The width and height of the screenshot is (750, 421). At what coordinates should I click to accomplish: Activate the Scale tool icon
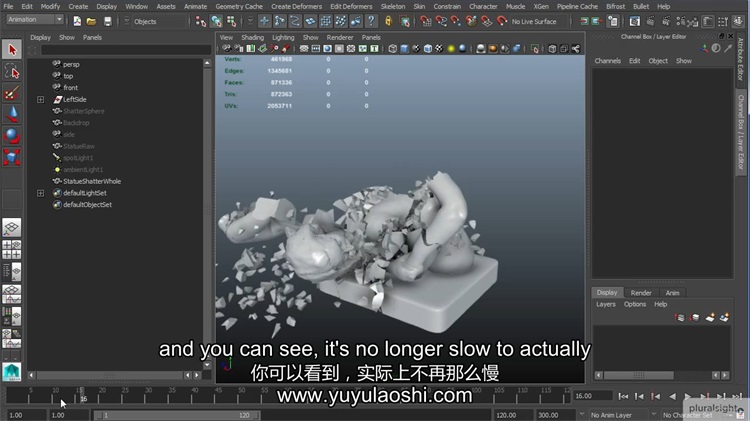point(12,157)
